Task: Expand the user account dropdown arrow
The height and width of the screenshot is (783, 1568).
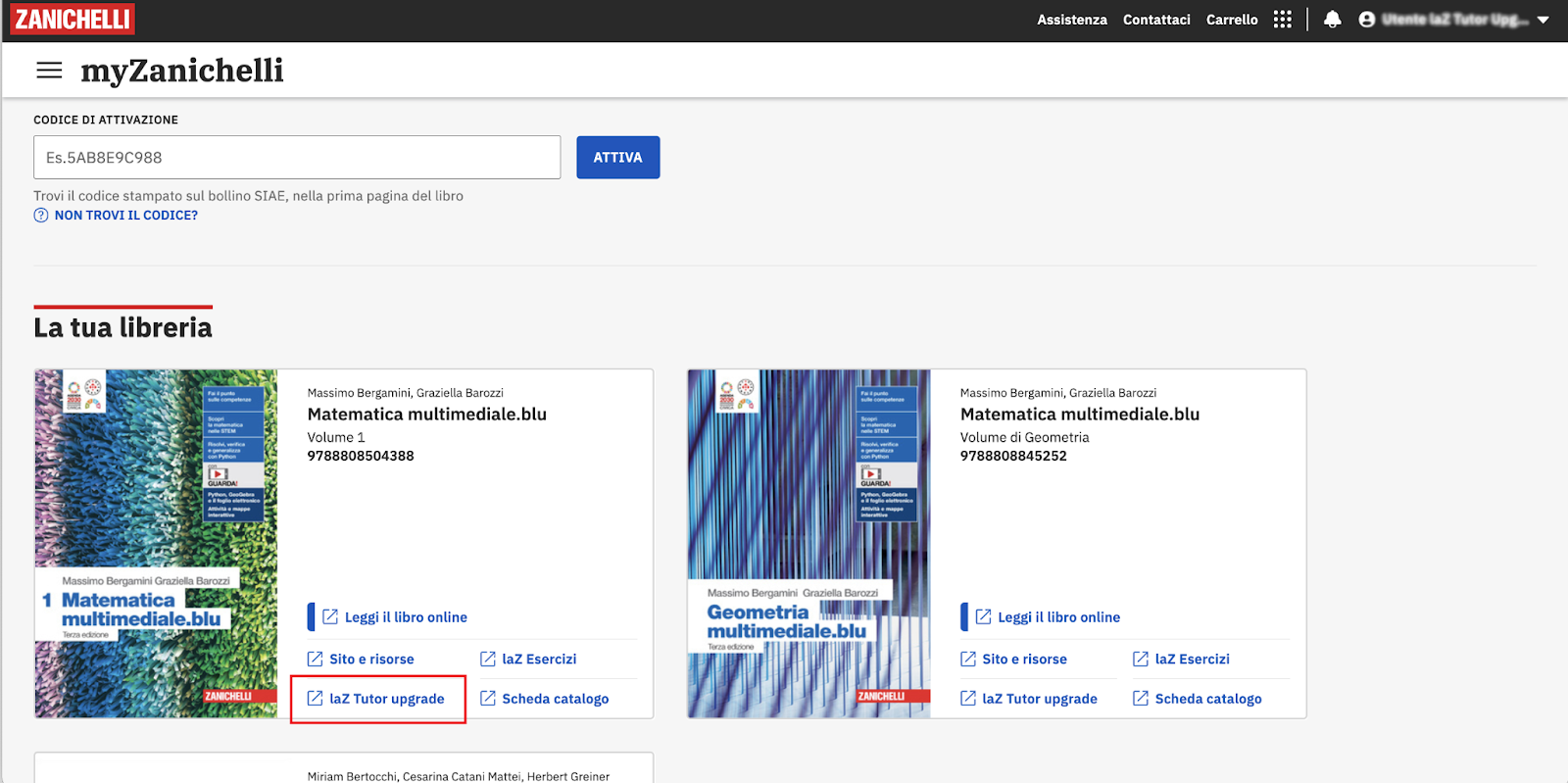Action: (x=1543, y=20)
